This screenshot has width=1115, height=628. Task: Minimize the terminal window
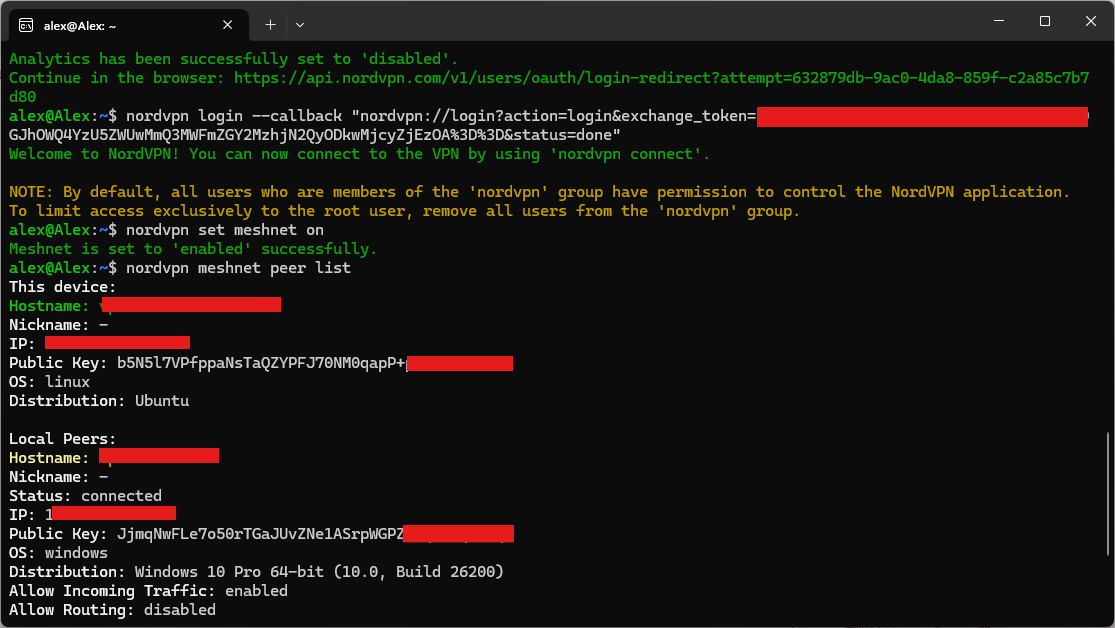(x=997, y=21)
